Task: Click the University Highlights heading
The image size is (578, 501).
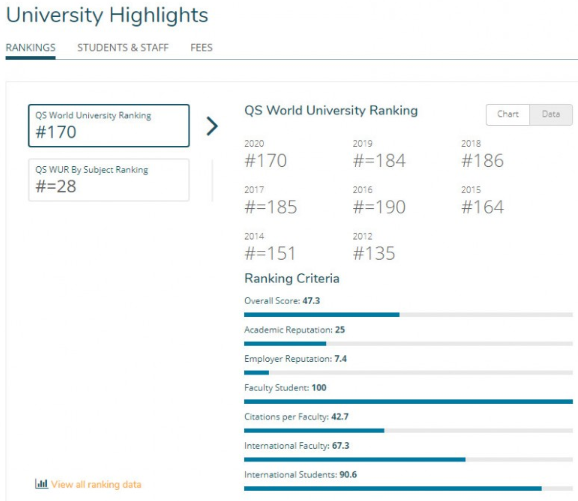Action: click(x=107, y=15)
